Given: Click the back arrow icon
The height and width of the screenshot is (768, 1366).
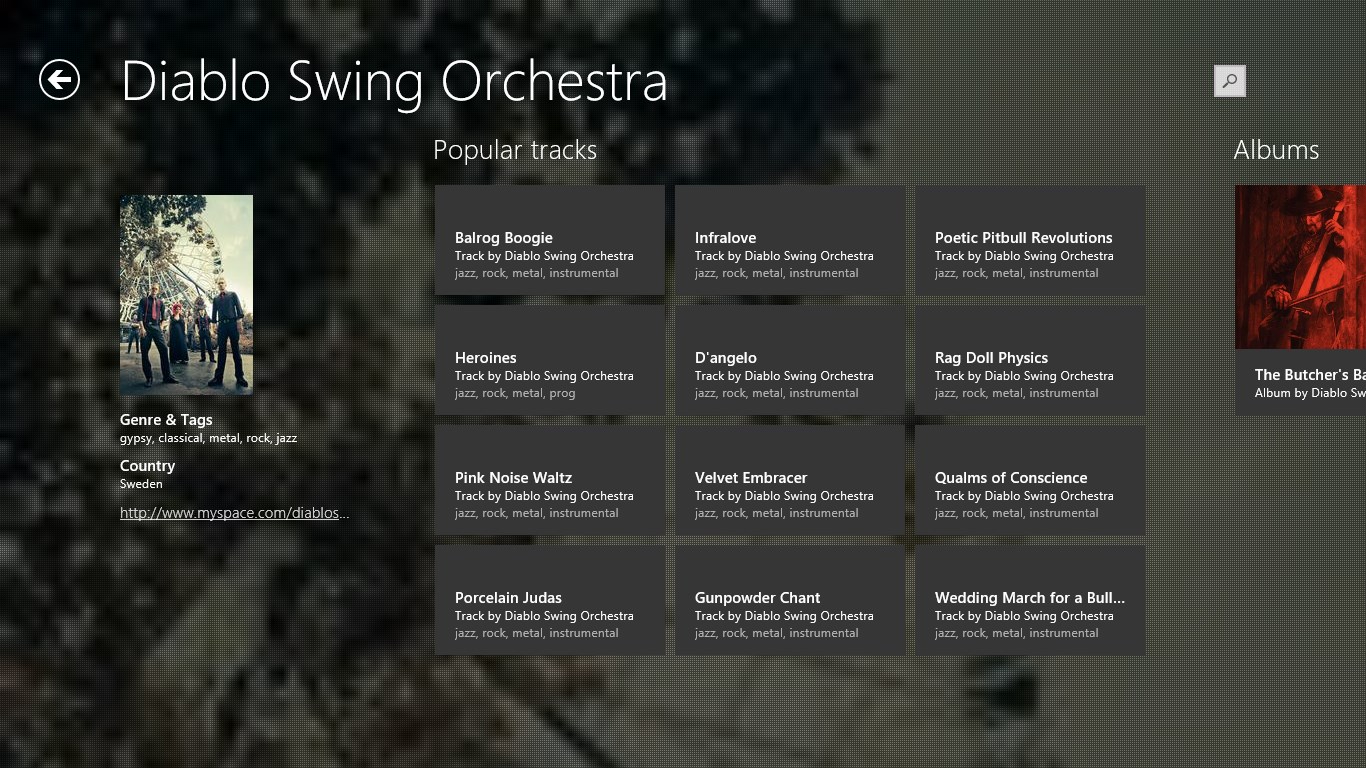Looking at the screenshot, I should click(x=59, y=80).
